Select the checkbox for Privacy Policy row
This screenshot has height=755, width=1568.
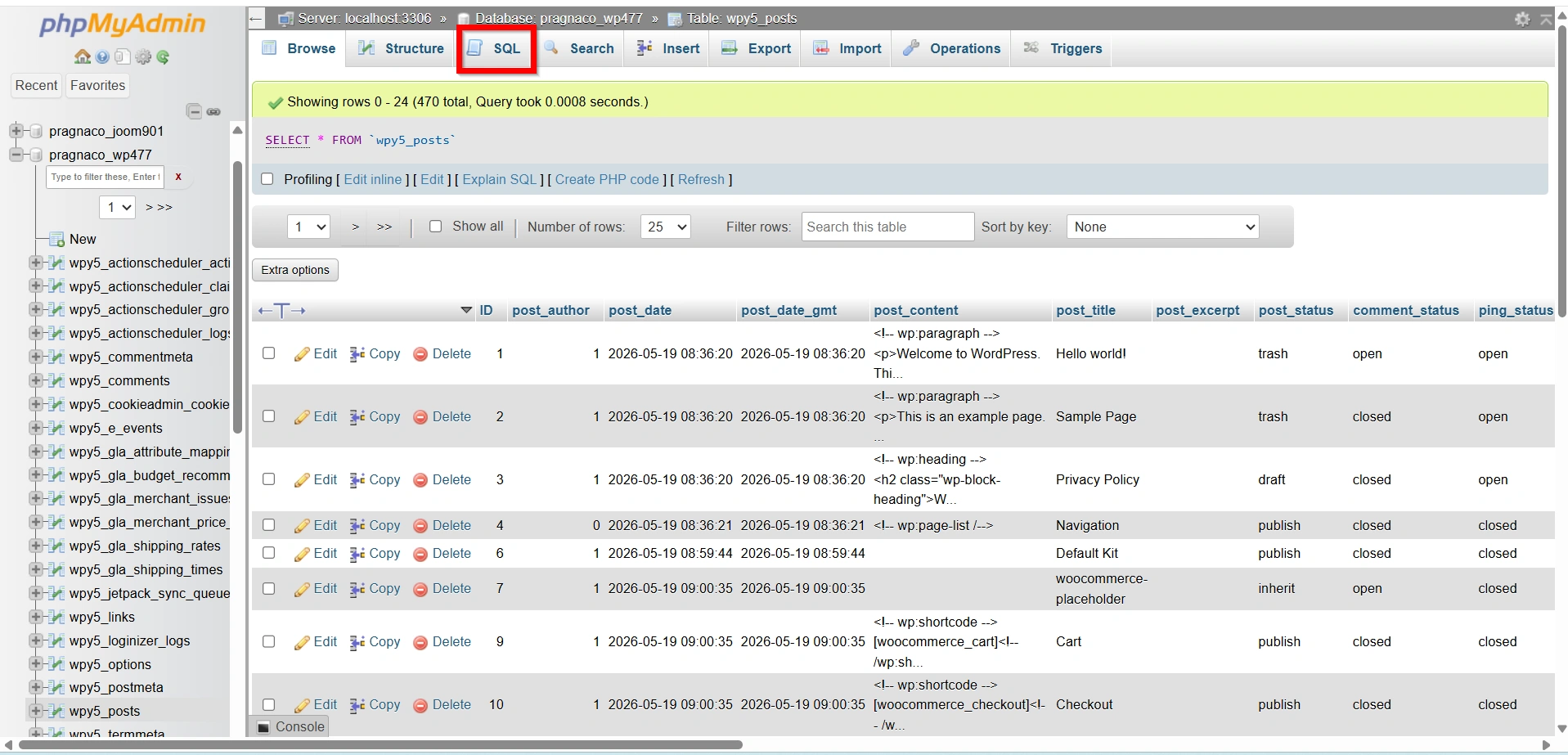tap(268, 479)
